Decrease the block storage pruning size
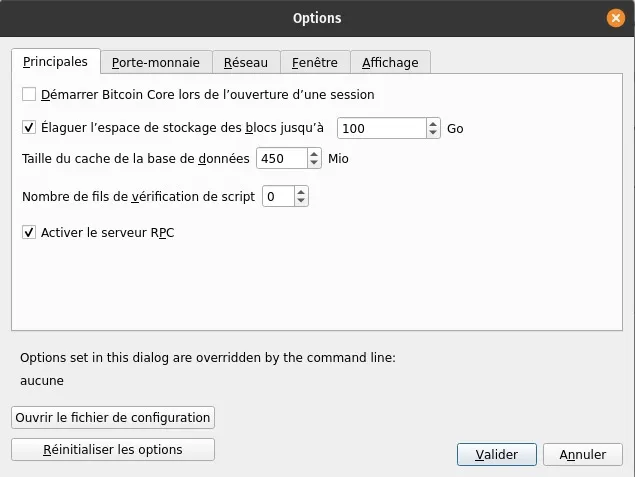The image size is (635, 477). point(433,133)
